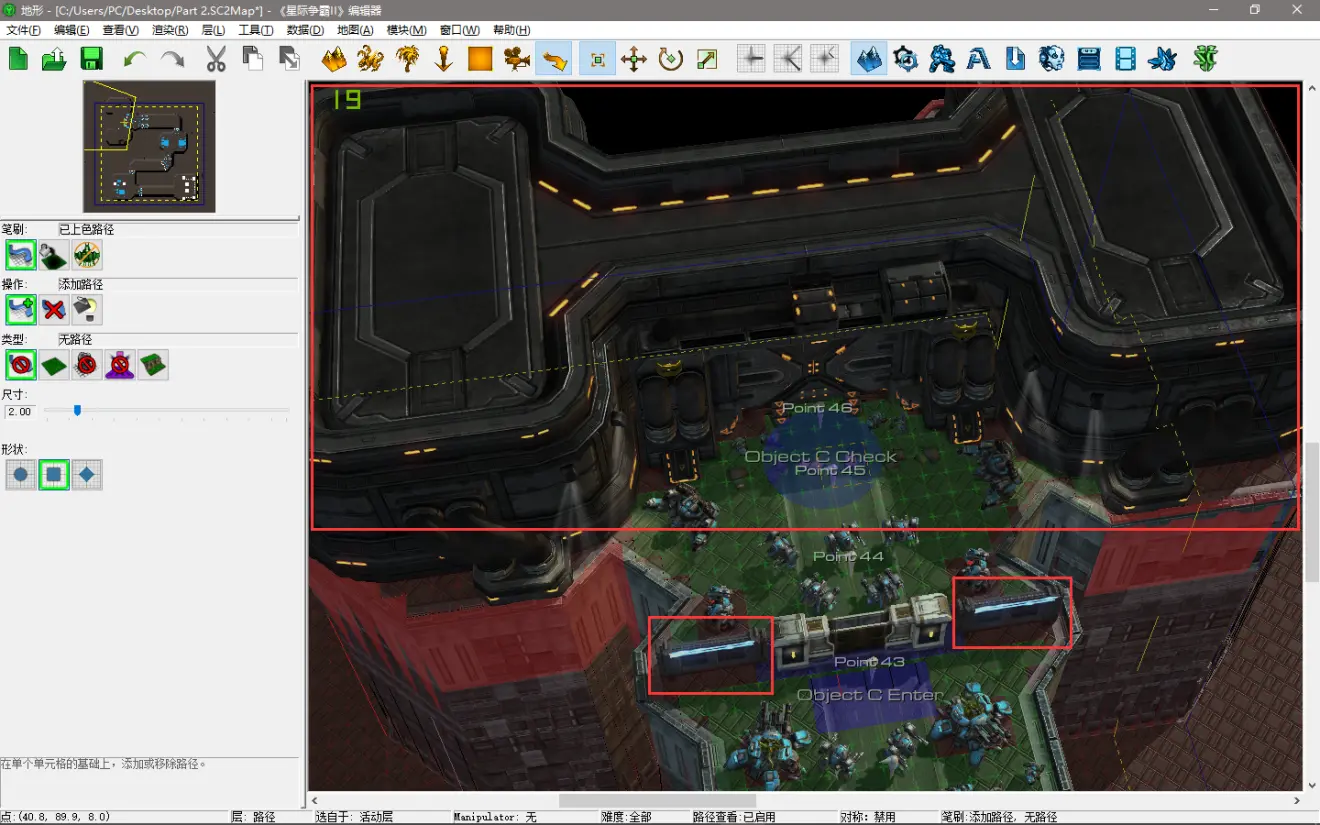The image size is (1320, 825).
Task: Open the 查看(V) menu
Action: click(x=121, y=30)
